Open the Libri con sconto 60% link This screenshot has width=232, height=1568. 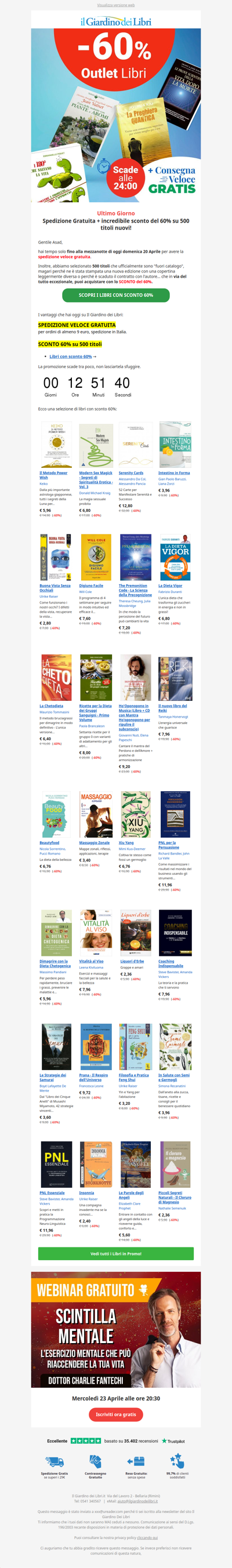[x=71, y=356]
